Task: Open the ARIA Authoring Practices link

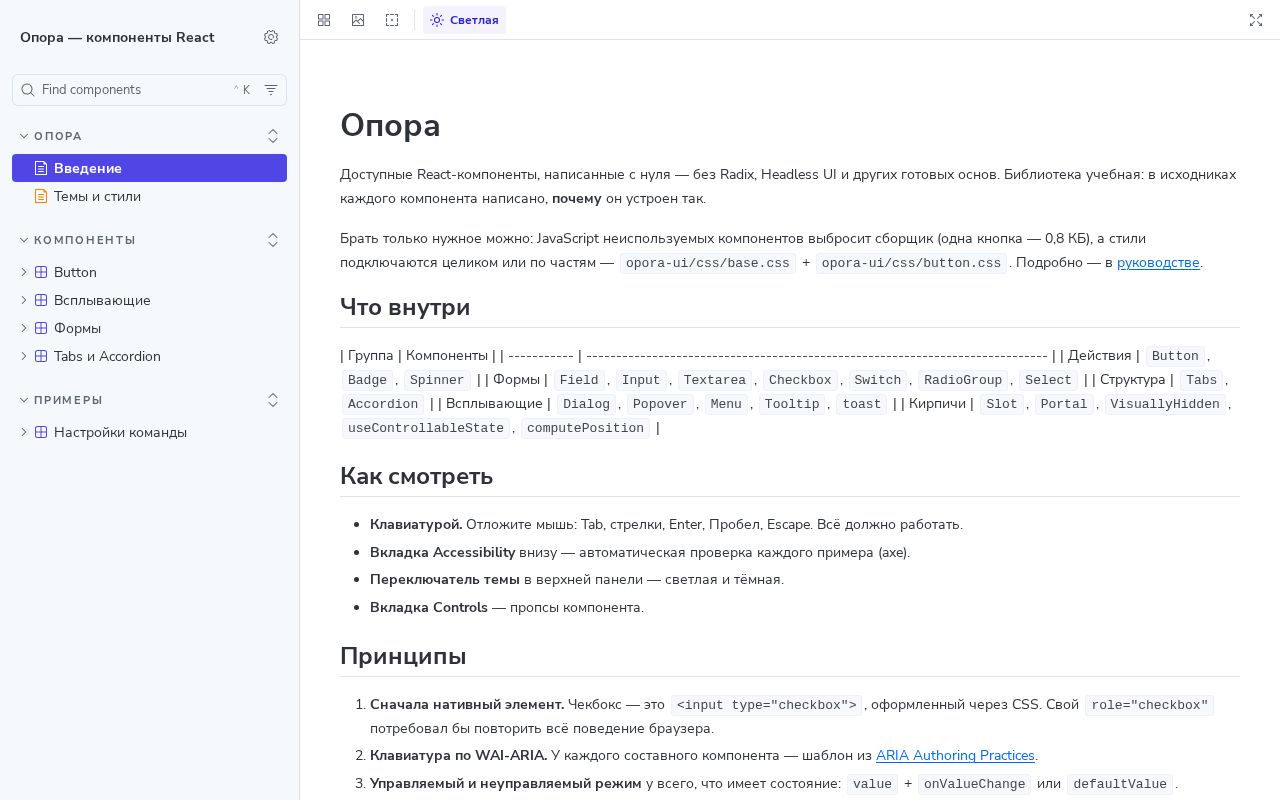Action: 955,755
